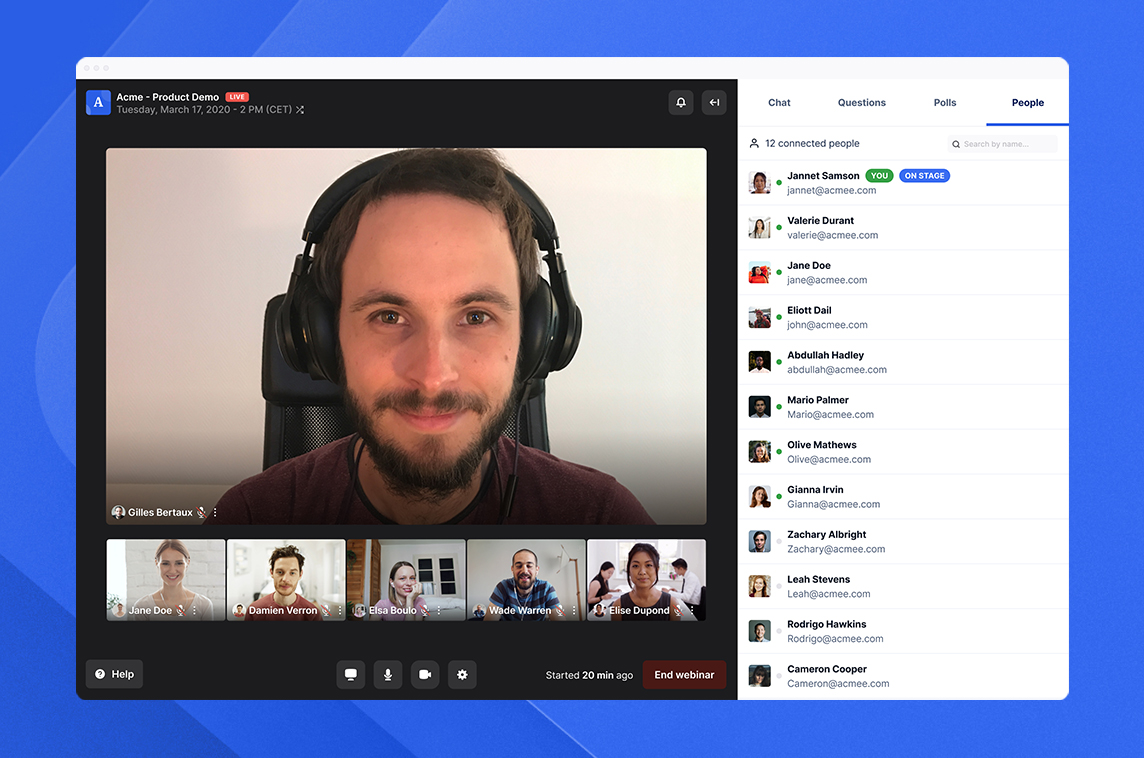The height and width of the screenshot is (758, 1144).
Task: Select Mario Palmer in the people list
Action: tap(903, 407)
